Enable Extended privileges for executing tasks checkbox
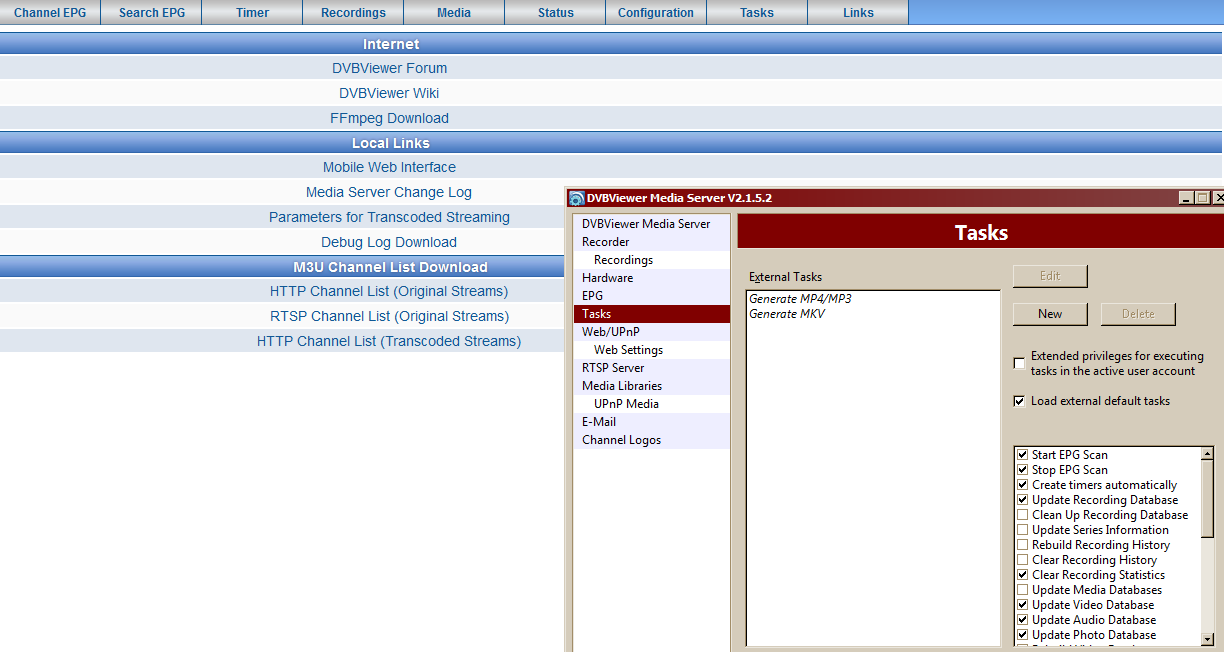 click(1020, 363)
